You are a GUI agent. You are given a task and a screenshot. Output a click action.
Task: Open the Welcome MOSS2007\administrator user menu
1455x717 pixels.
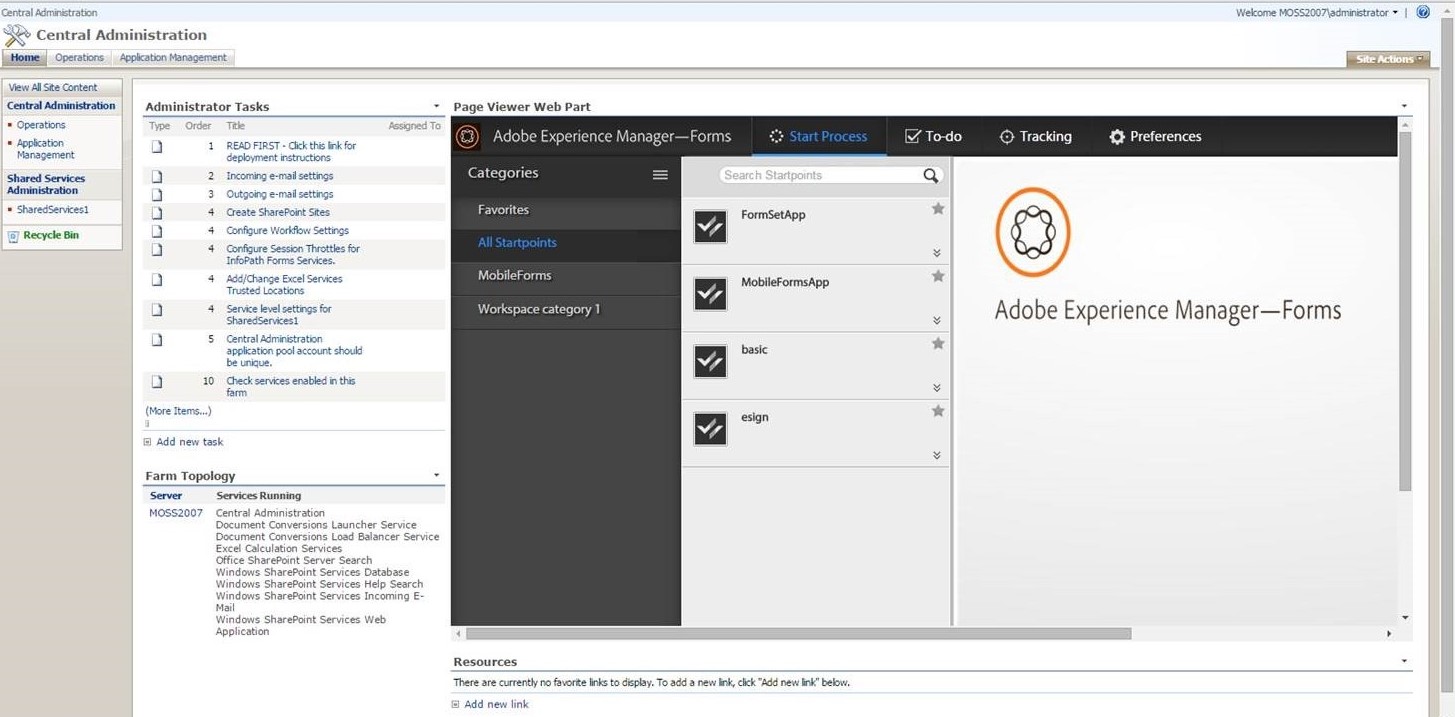pos(1317,12)
